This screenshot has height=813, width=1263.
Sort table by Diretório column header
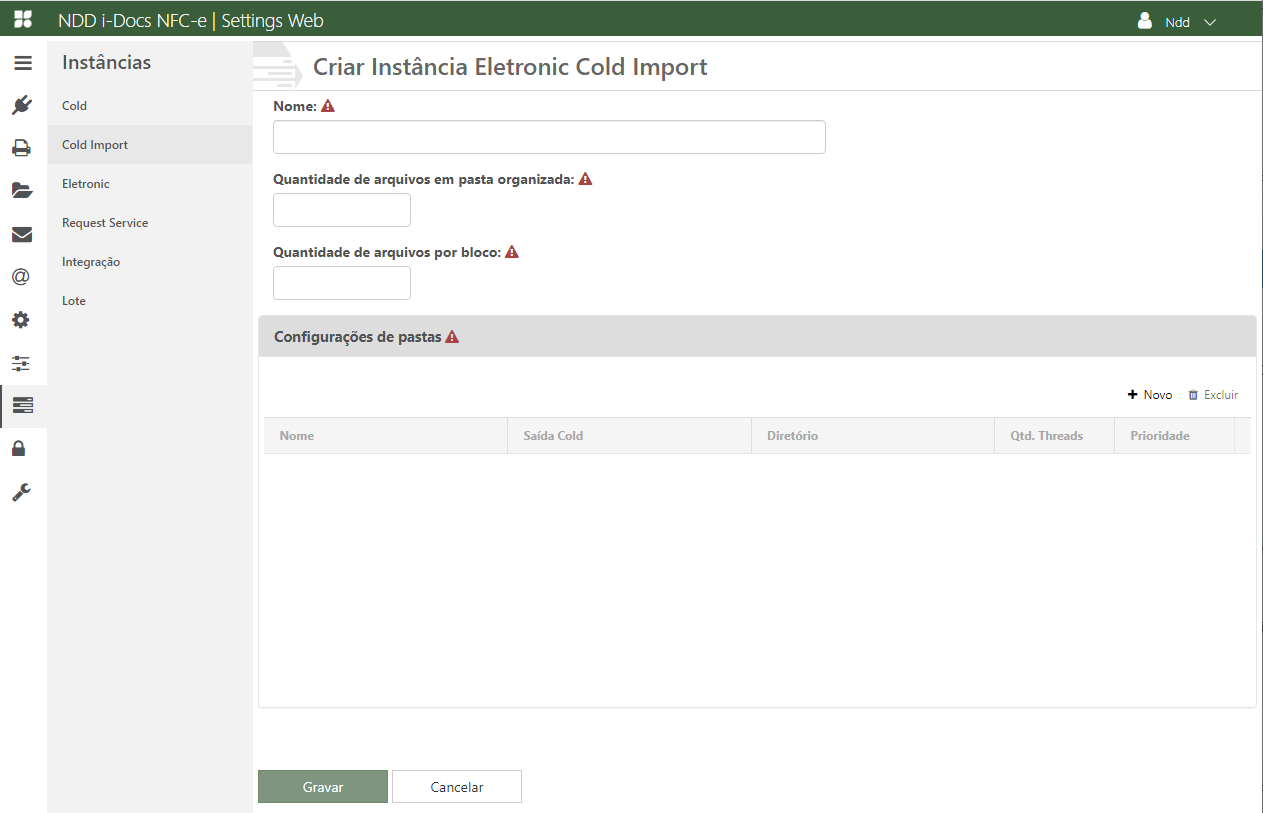(x=792, y=436)
